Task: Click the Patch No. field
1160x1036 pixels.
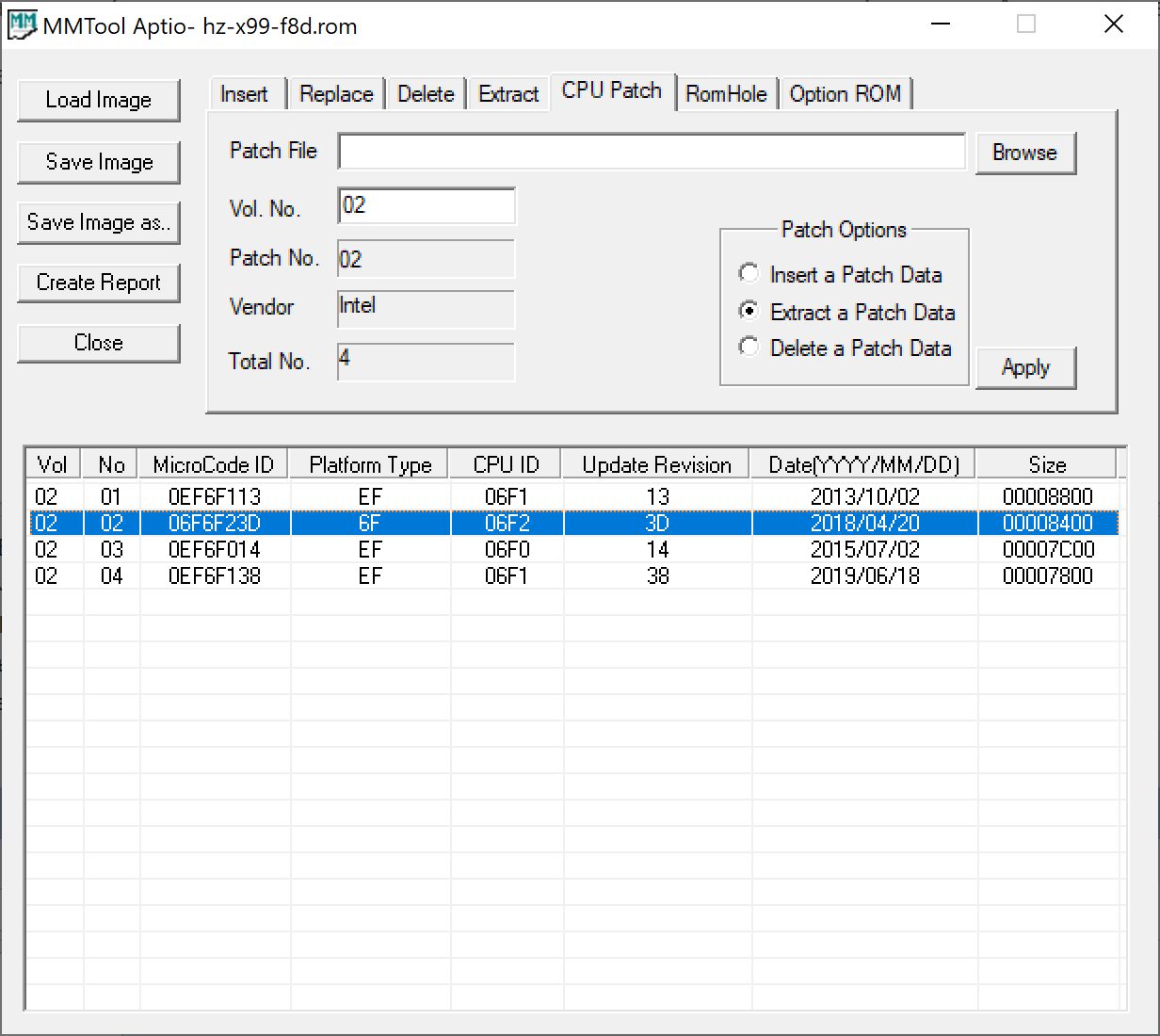Action: [427, 259]
